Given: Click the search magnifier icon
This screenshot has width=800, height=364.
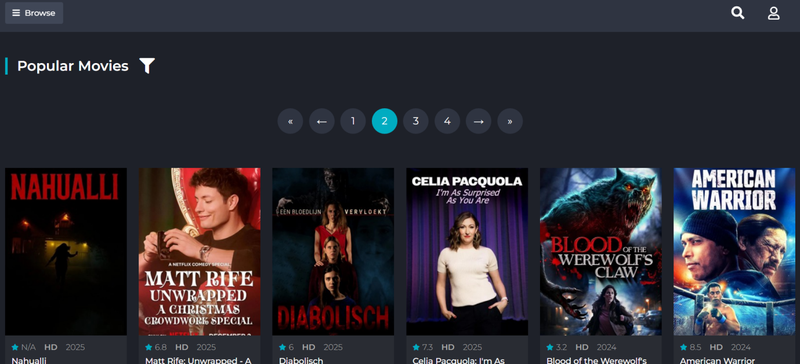Looking at the screenshot, I should click(x=738, y=13).
